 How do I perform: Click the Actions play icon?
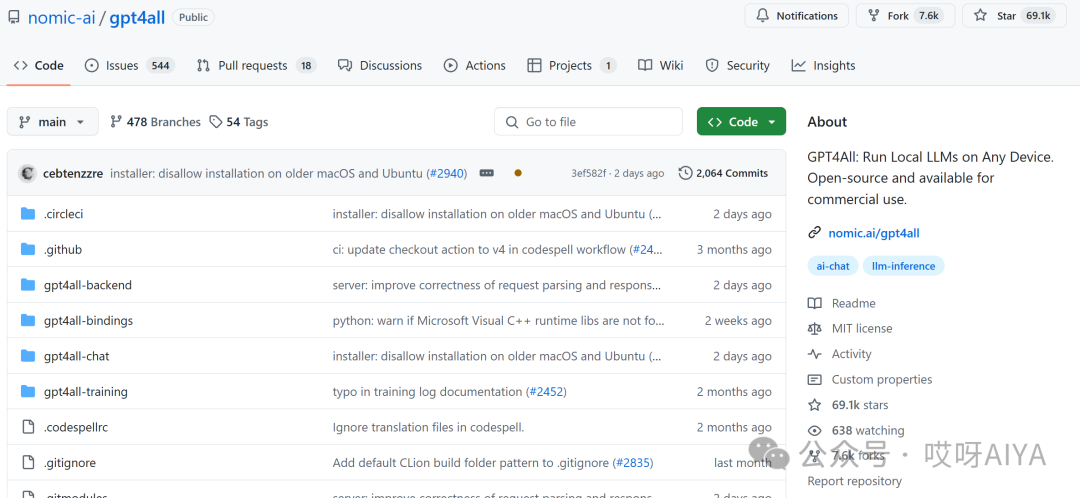click(450, 65)
